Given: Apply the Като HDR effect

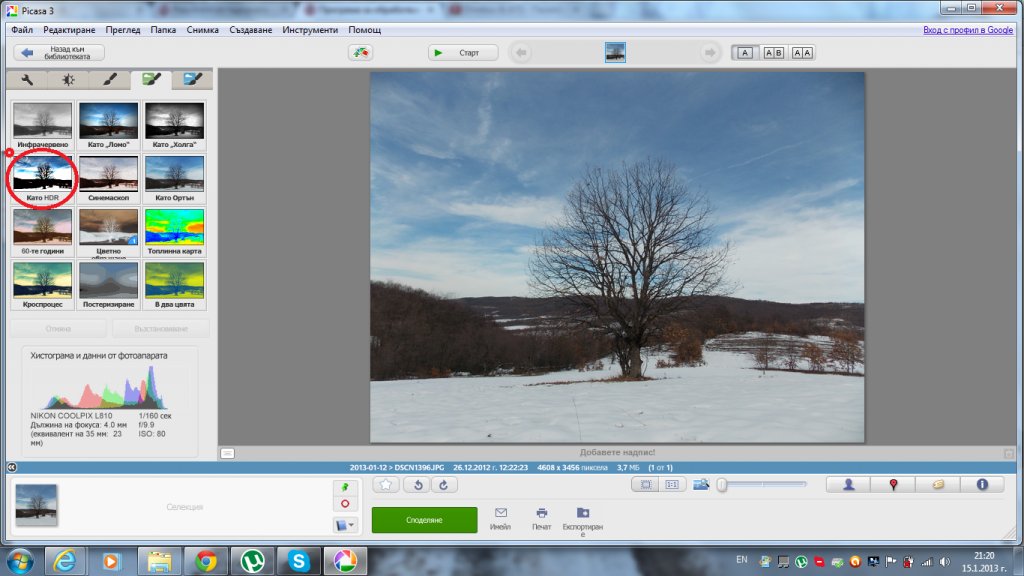Looking at the screenshot, I should [42, 178].
